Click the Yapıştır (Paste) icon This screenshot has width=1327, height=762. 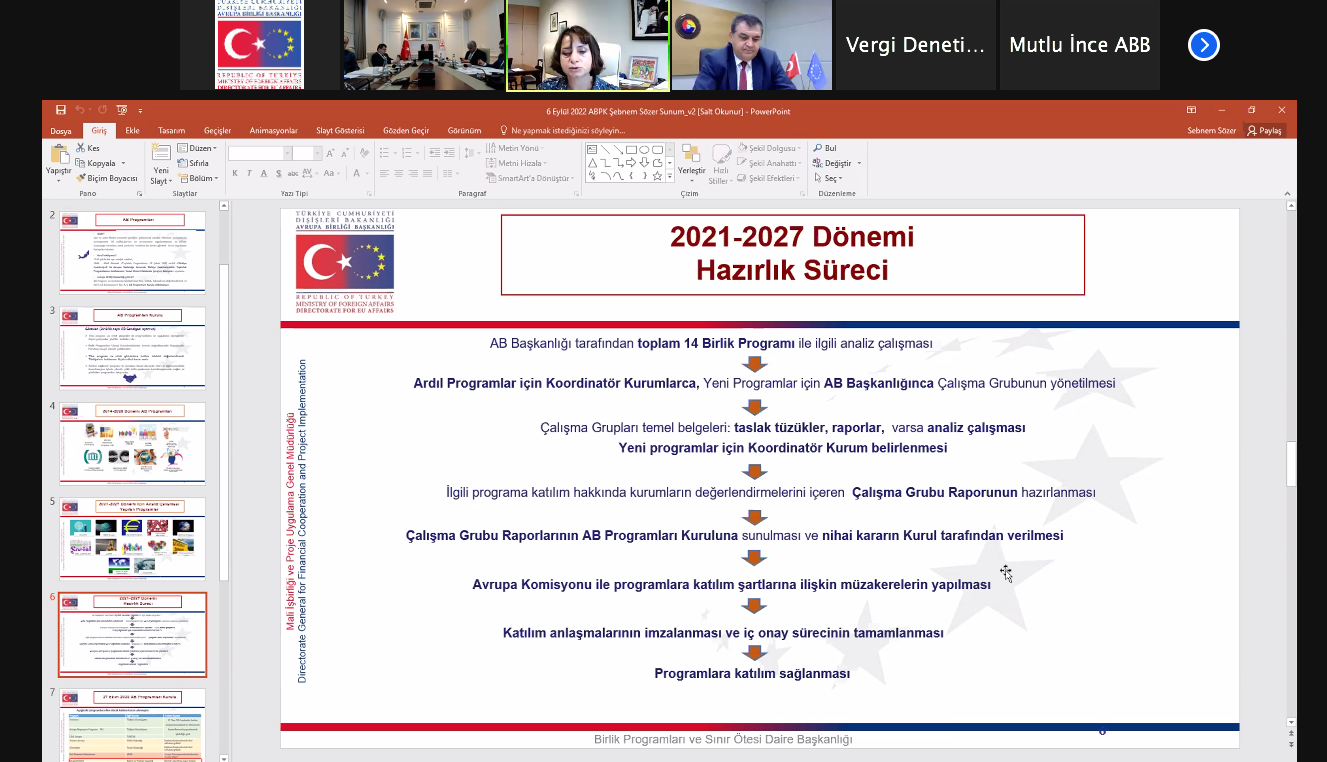click(59, 155)
